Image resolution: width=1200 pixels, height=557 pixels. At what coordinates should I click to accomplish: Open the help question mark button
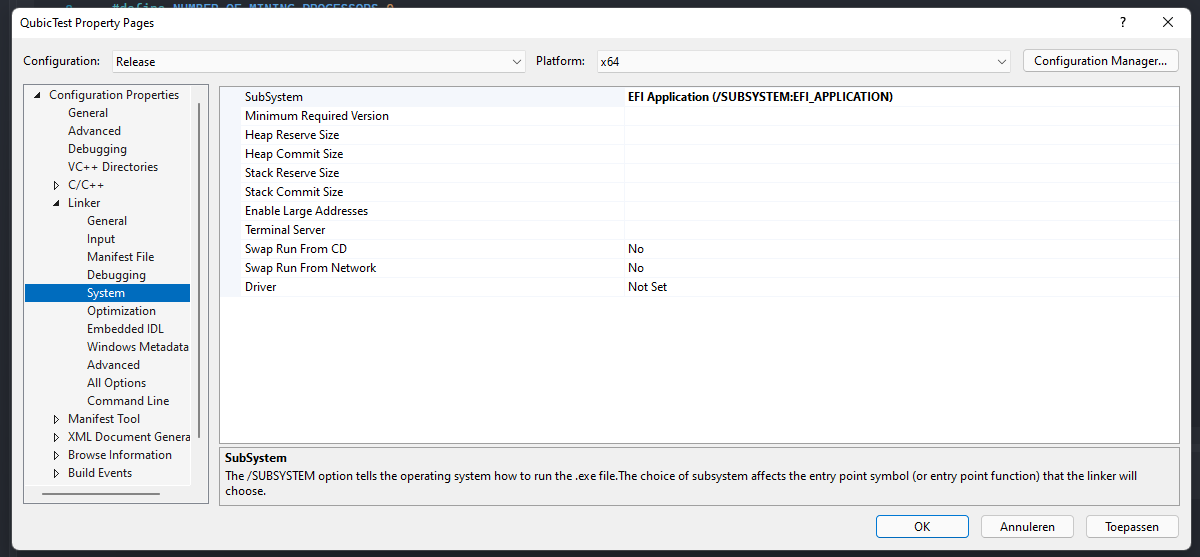(1123, 22)
